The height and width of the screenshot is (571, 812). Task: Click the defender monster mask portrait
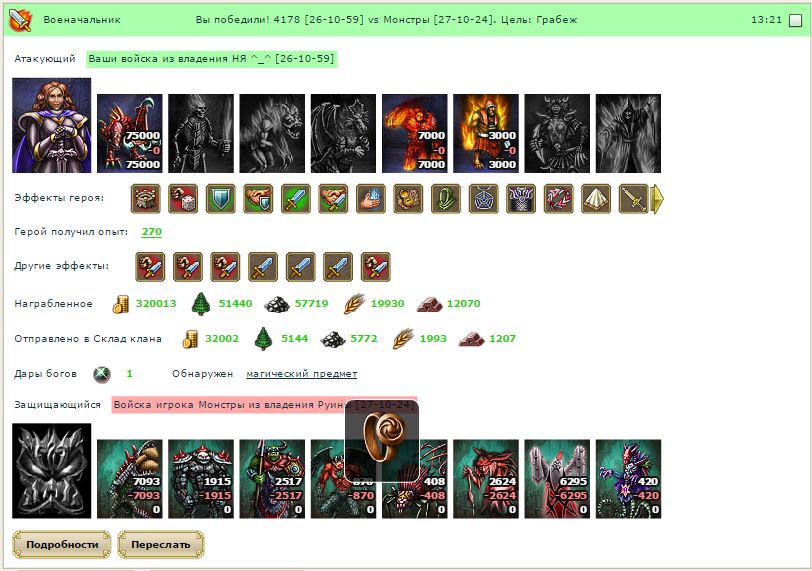click(52, 471)
